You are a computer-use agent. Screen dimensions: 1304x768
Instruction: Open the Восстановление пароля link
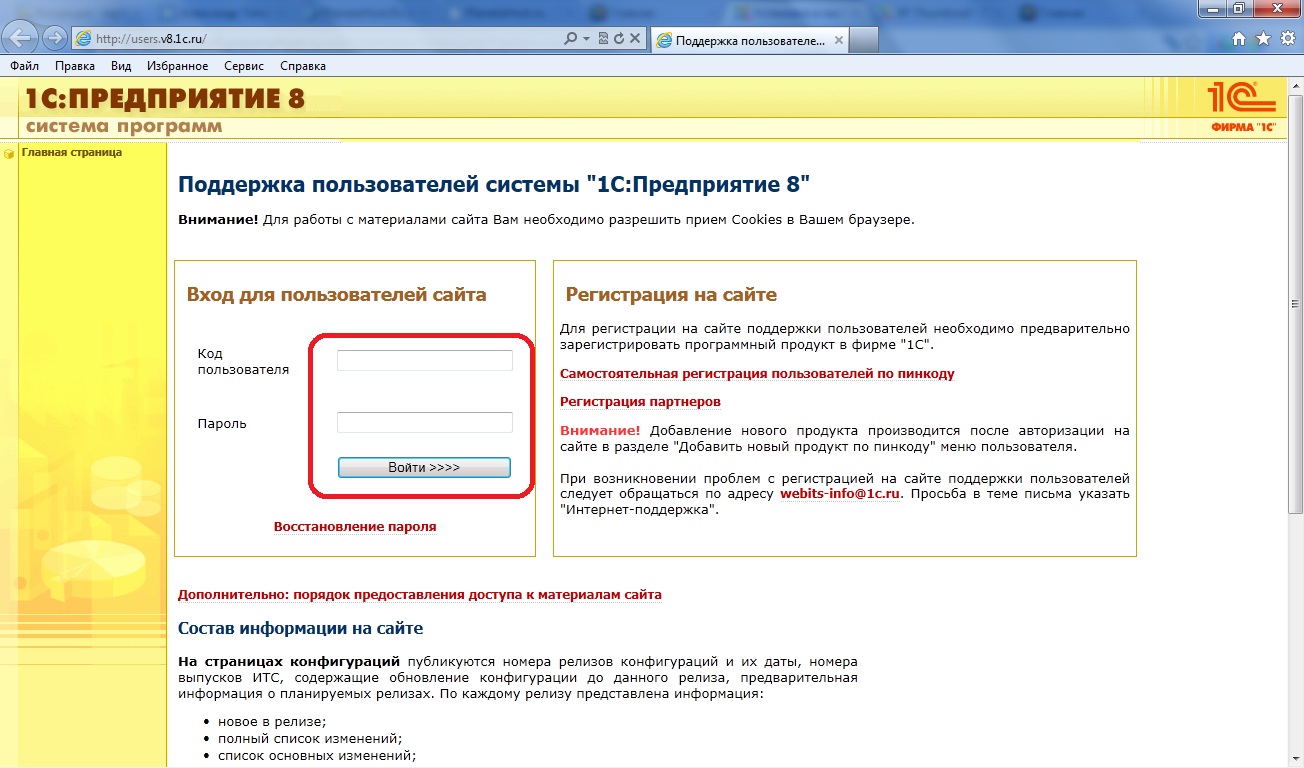[x=355, y=526]
